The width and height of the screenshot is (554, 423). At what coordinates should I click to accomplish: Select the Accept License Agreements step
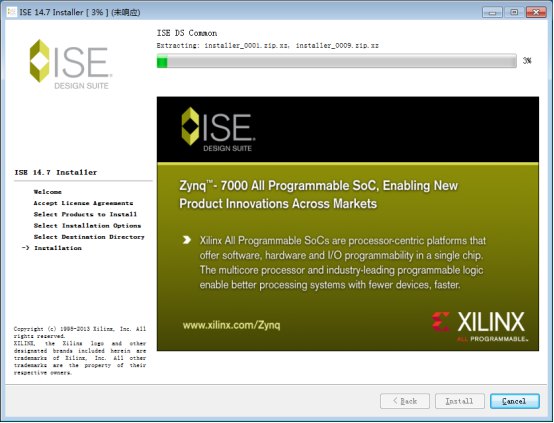[x=83, y=203]
